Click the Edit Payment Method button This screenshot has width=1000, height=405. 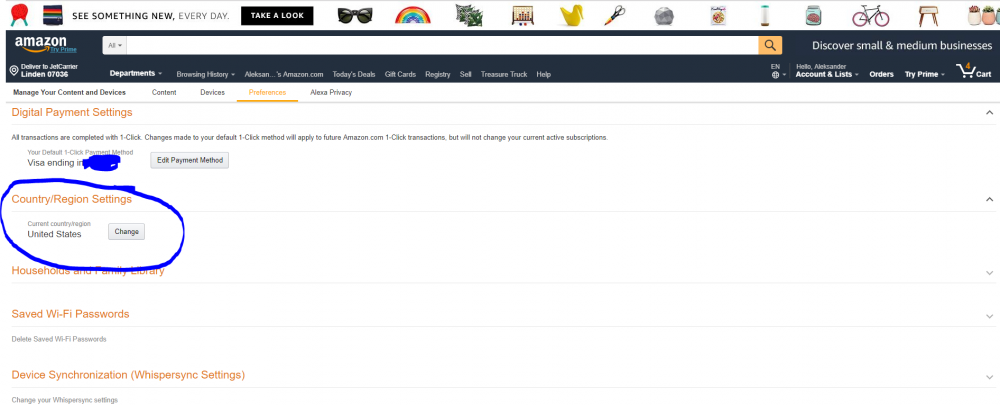coord(189,160)
